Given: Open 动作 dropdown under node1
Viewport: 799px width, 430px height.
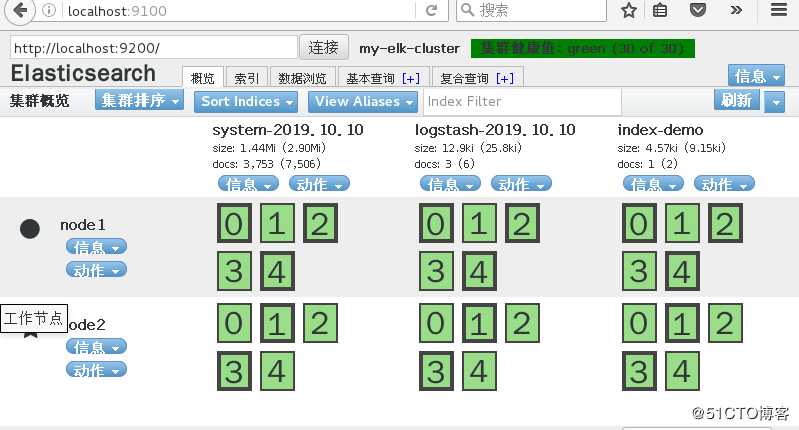Looking at the screenshot, I should click(x=96, y=270).
